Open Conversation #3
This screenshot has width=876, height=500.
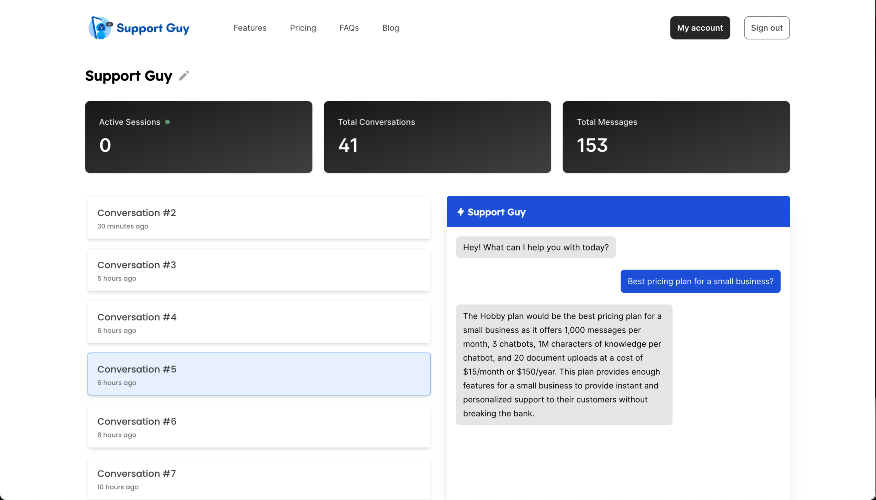[258, 270]
